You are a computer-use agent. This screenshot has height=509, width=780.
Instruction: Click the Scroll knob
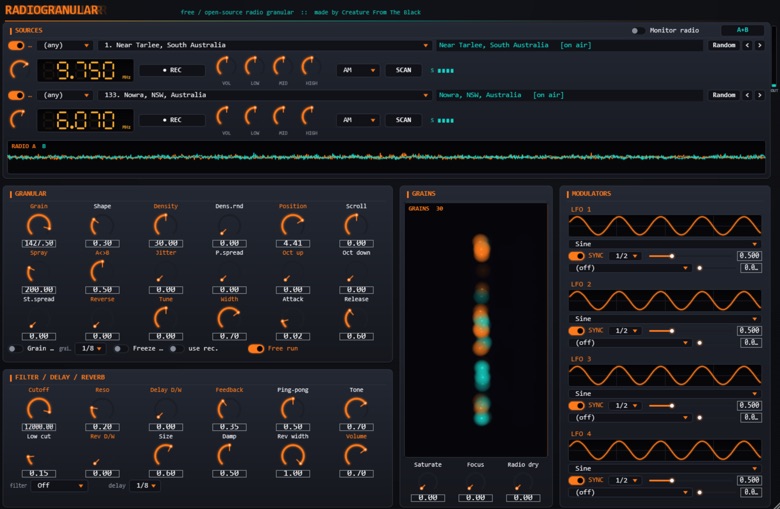click(x=356, y=225)
